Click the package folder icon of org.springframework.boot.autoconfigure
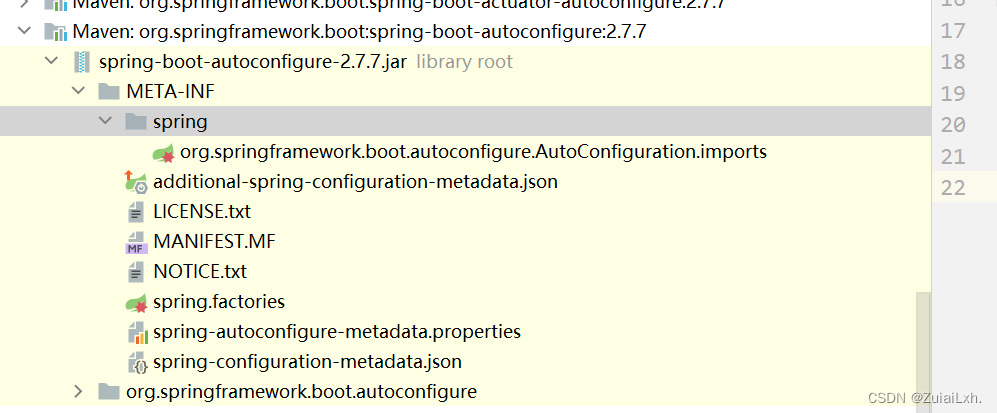Viewport: 997px width, 413px height. (109, 391)
